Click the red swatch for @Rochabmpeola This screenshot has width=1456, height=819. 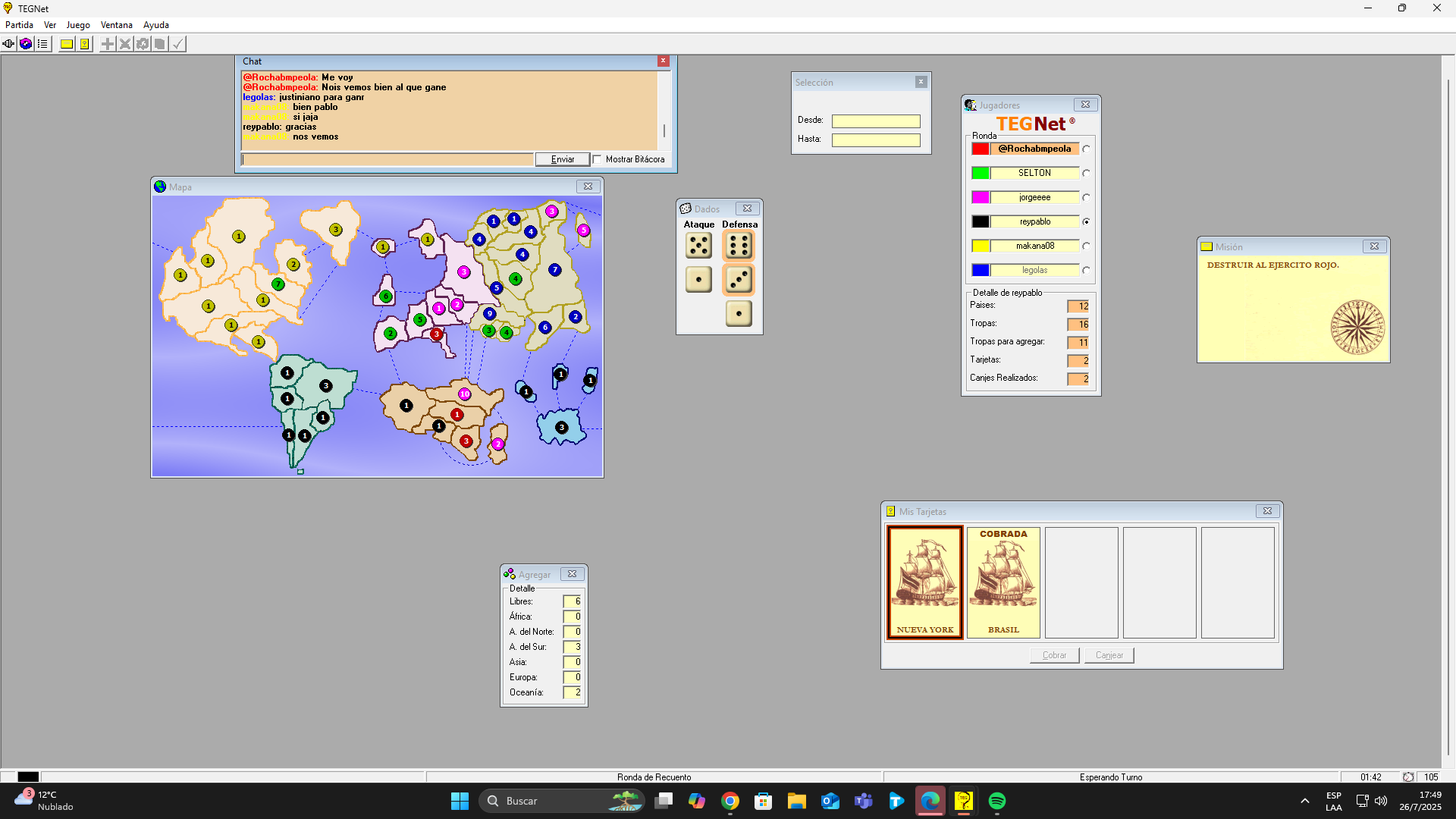tap(981, 149)
